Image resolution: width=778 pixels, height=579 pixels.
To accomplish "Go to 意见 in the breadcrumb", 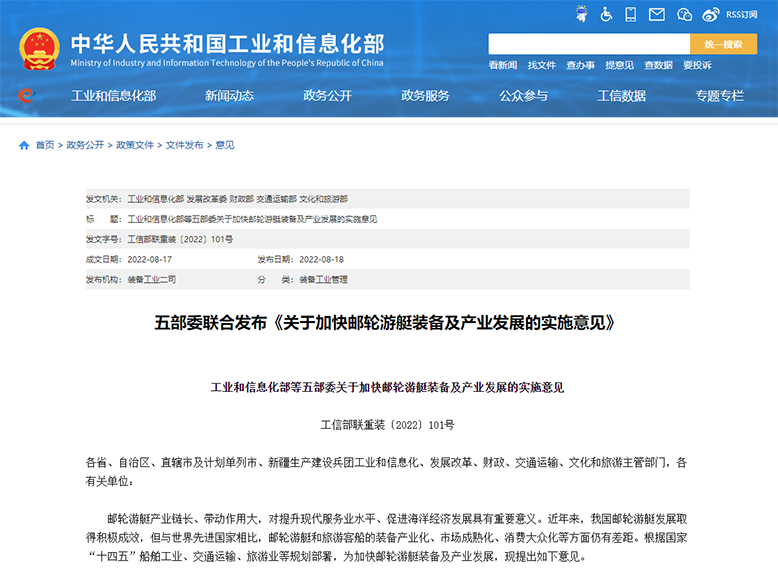I will pos(225,145).
